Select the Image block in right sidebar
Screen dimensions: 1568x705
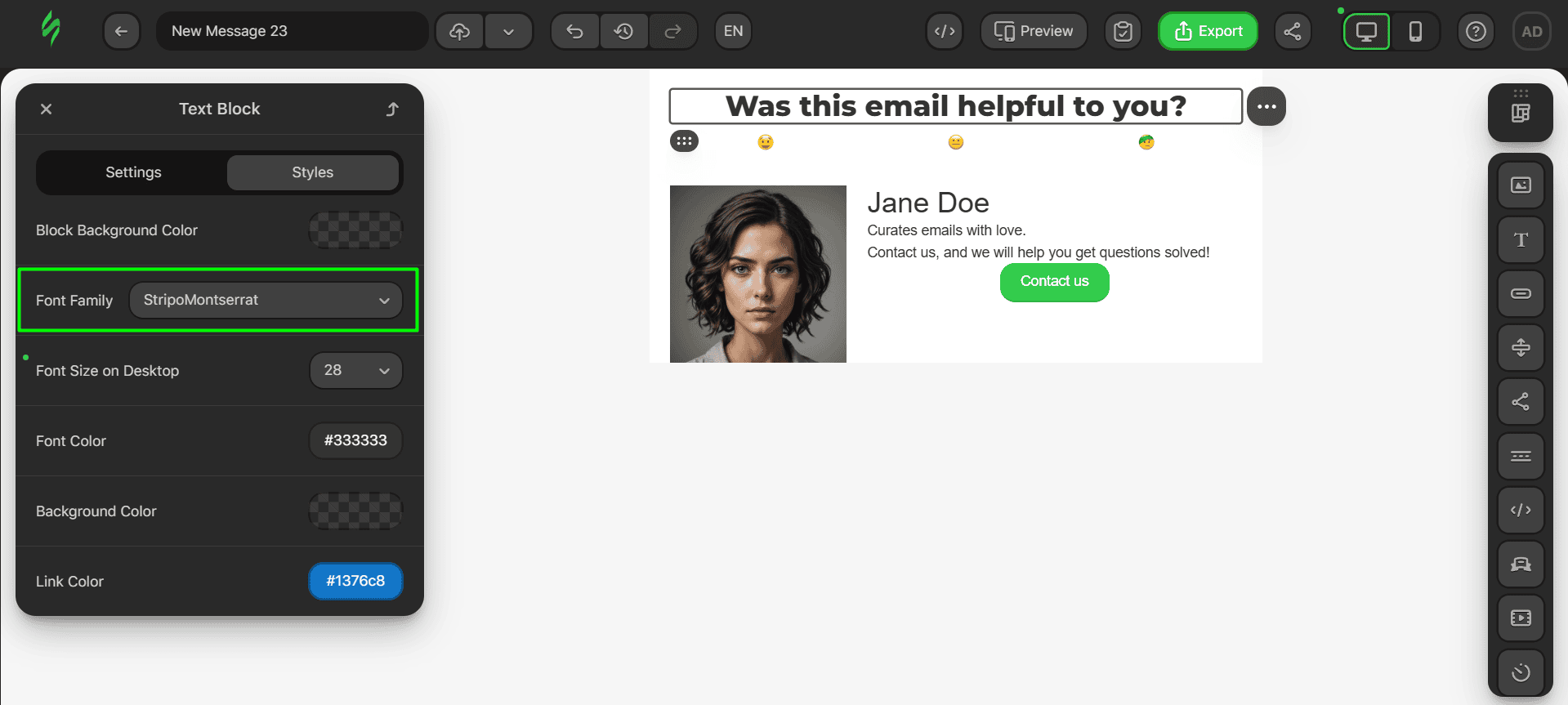(x=1520, y=185)
